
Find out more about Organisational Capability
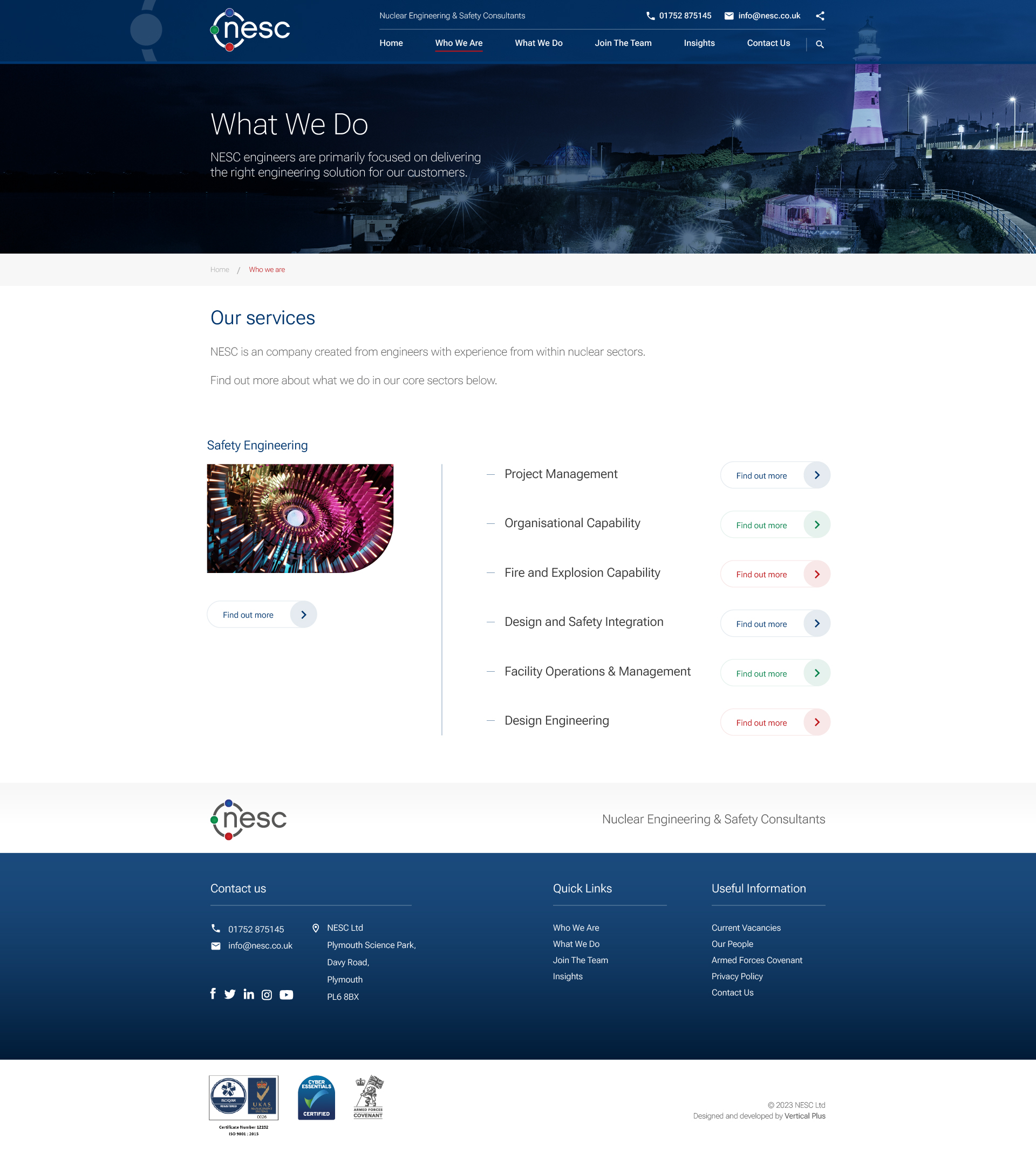(x=762, y=526)
